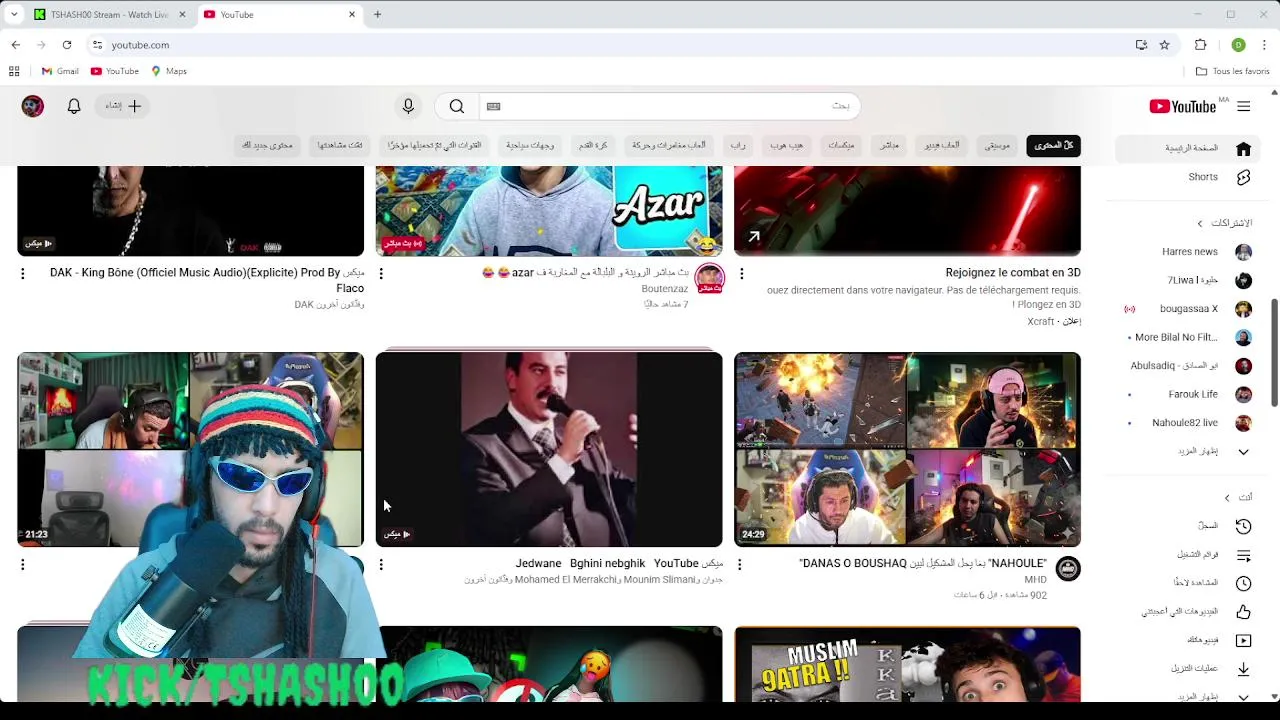
Task: Open Your videos play icon in sidebar
Action: pos(1243,640)
